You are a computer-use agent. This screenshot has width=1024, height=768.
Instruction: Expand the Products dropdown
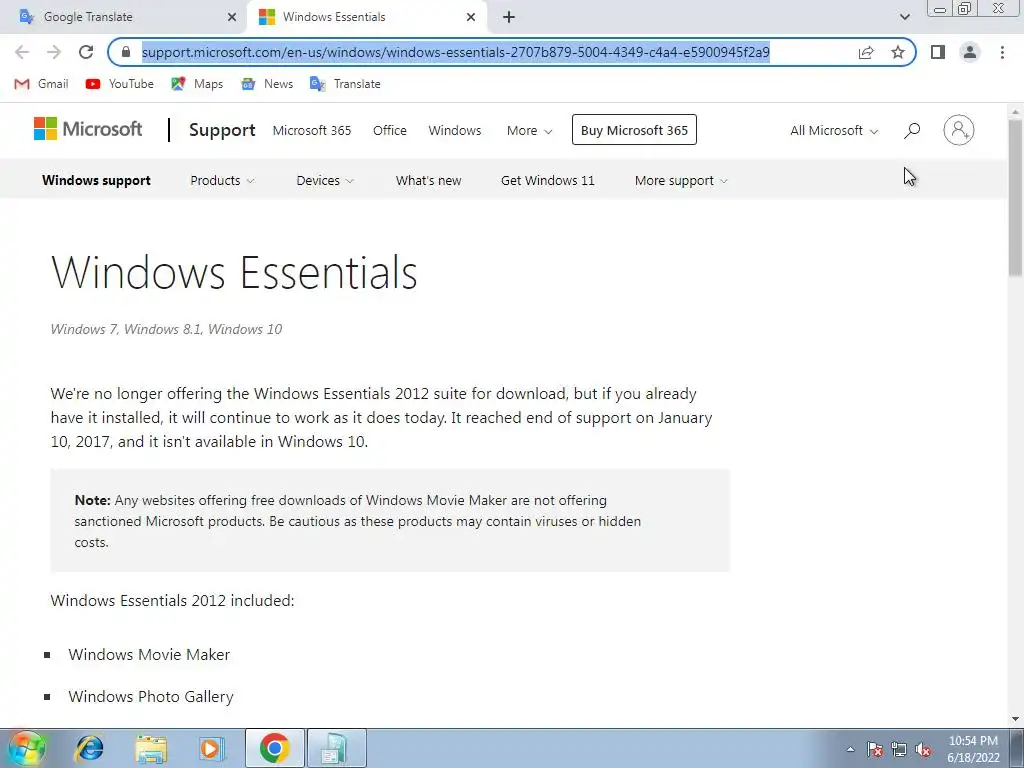[222, 180]
